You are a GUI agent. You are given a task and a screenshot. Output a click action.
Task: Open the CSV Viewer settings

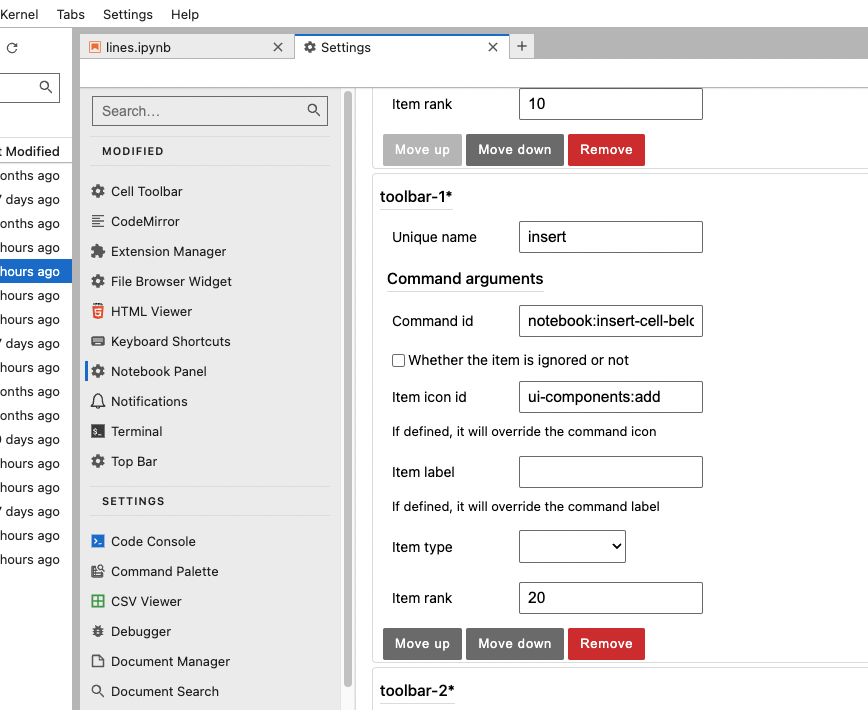coord(146,601)
